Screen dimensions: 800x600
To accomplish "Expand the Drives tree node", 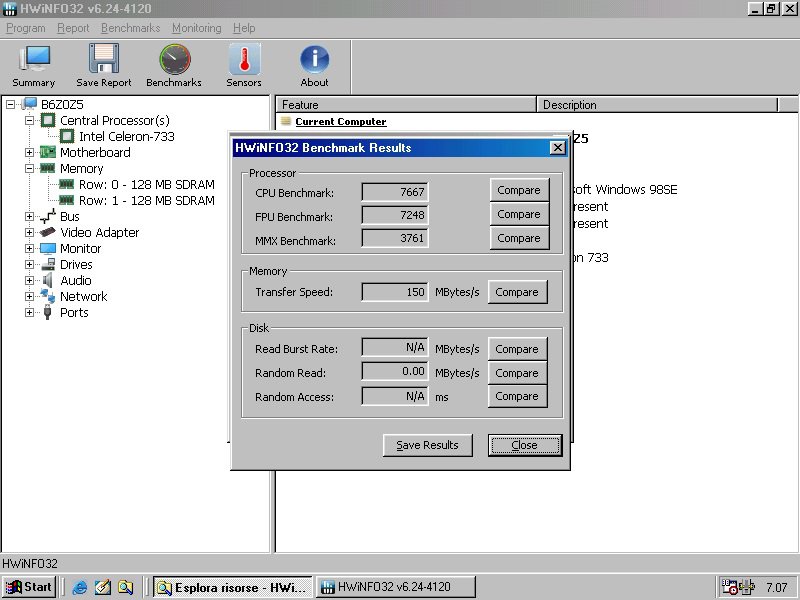I will 30,264.
